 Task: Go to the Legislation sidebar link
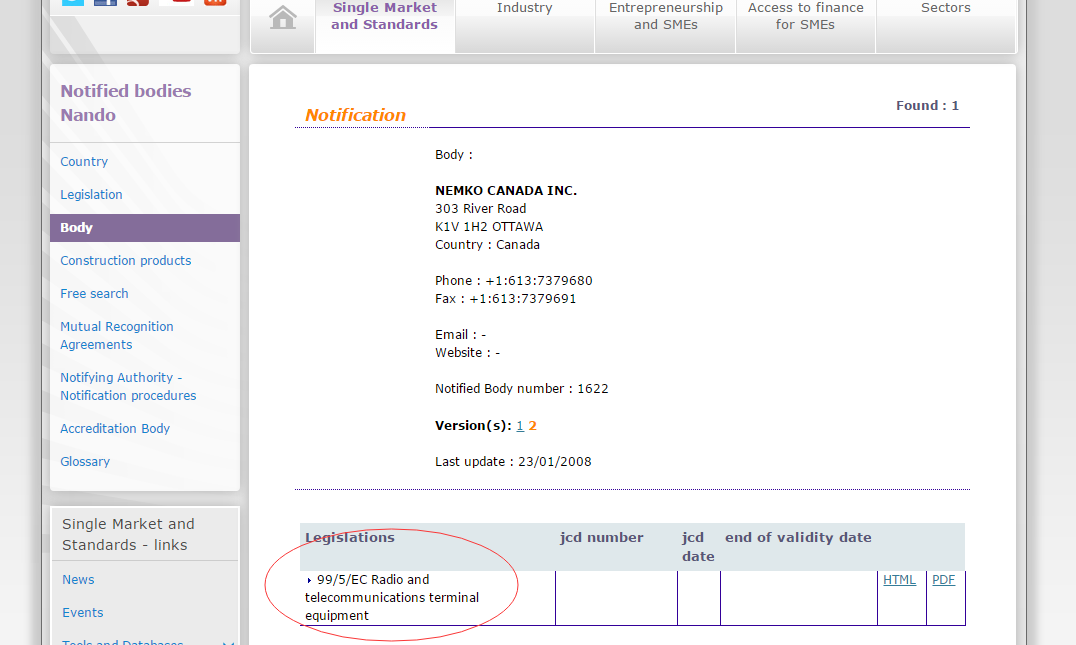91,195
